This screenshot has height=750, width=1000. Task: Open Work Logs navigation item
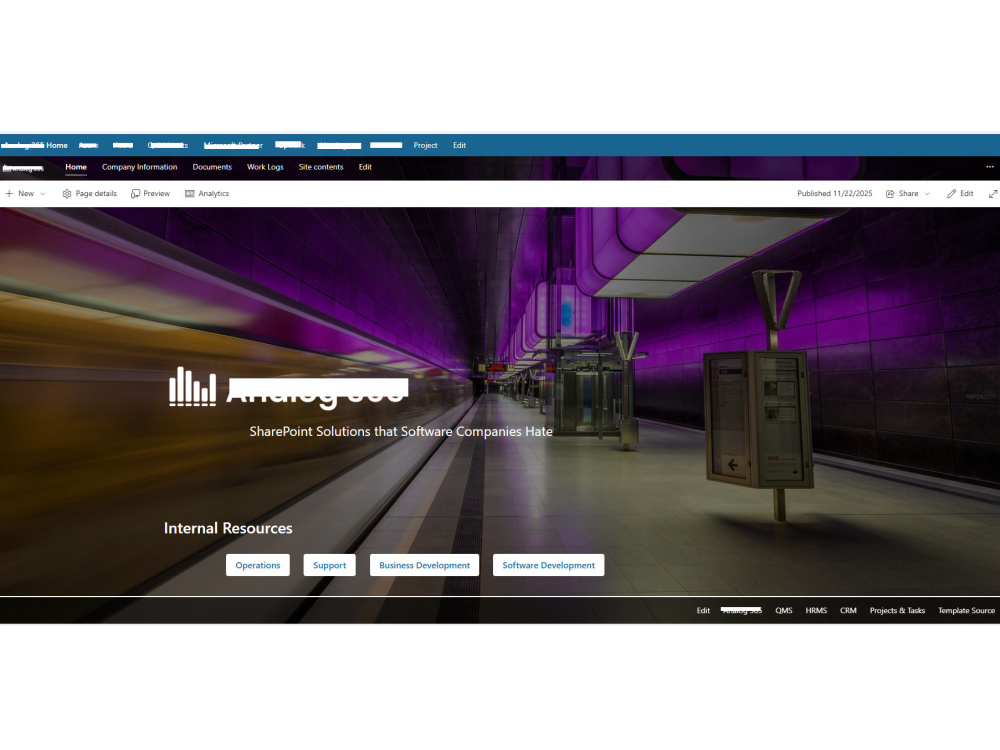[x=265, y=167]
